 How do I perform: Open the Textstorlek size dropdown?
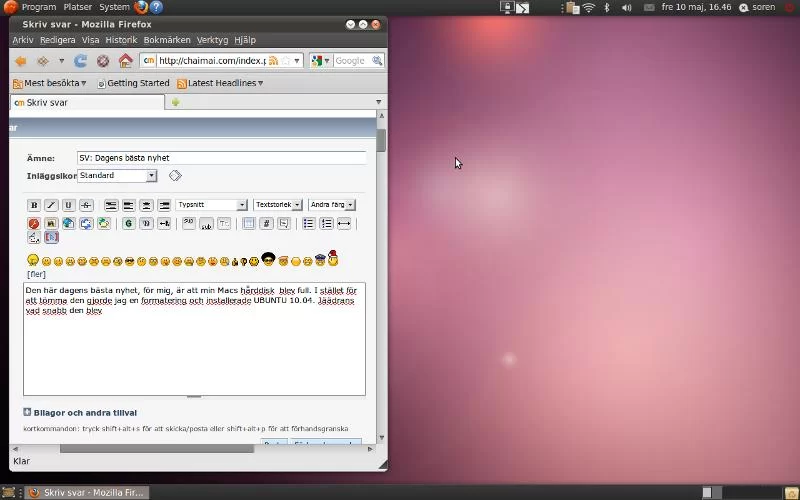pos(278,205)
